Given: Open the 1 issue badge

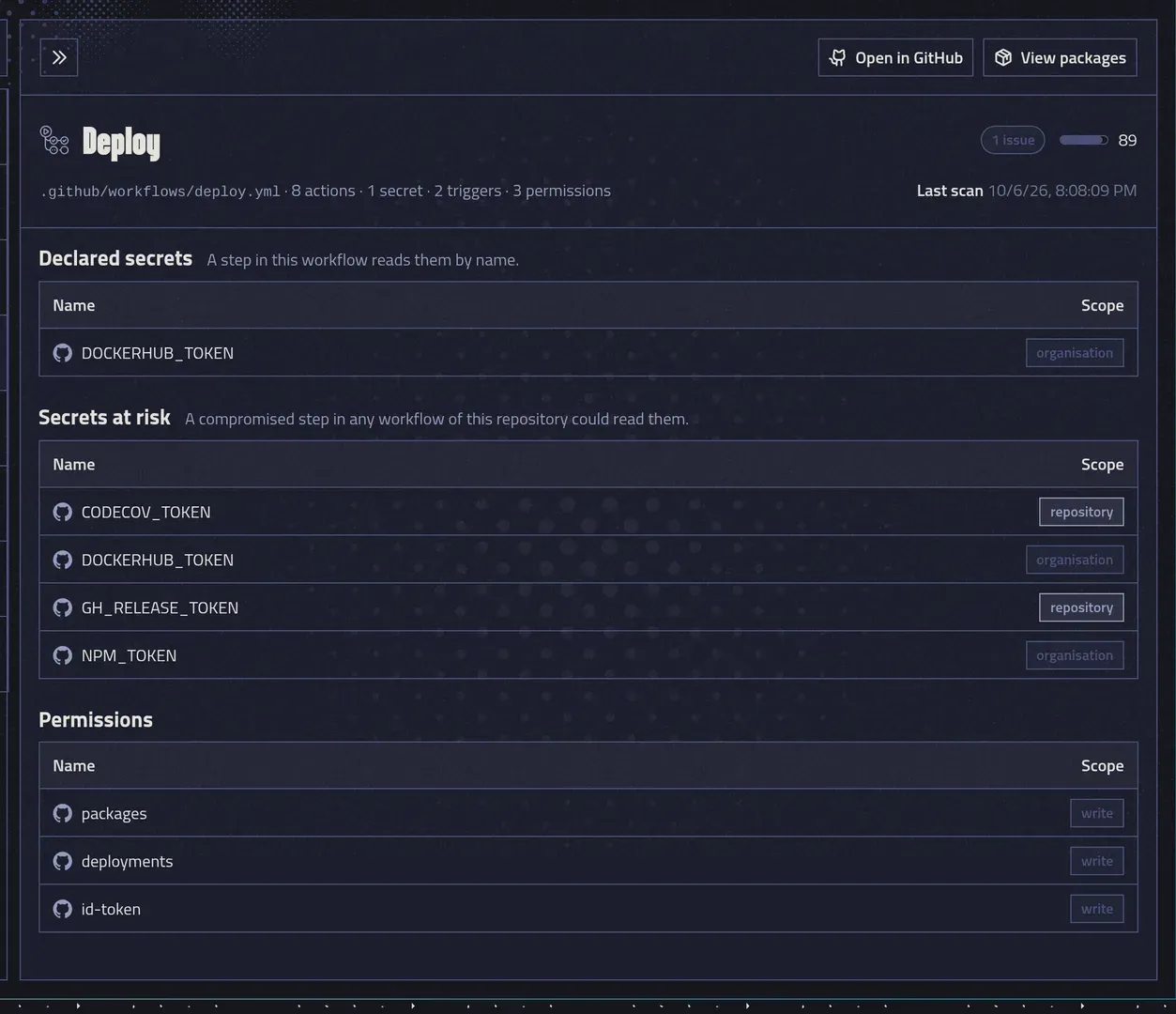Looking at the screenshot, I should click(1013, 140).
